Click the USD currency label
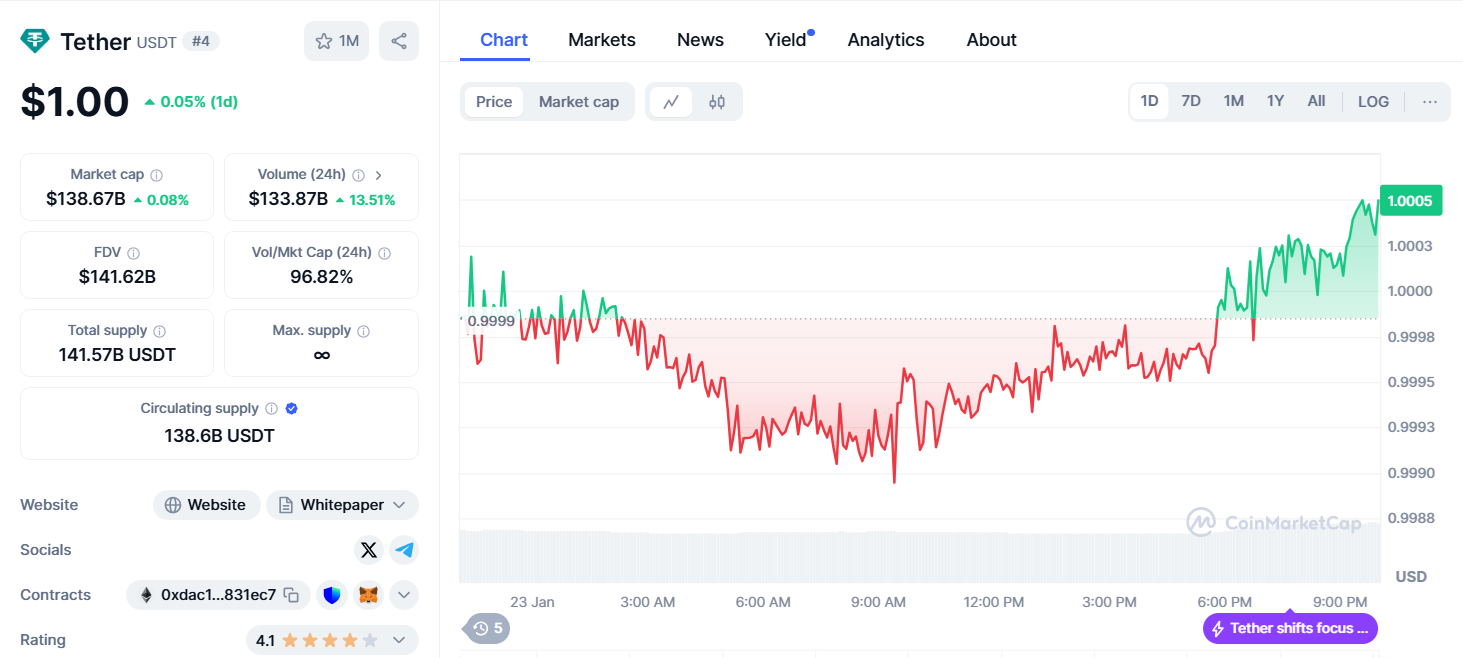1463x658 pixels. point(1411,577)
